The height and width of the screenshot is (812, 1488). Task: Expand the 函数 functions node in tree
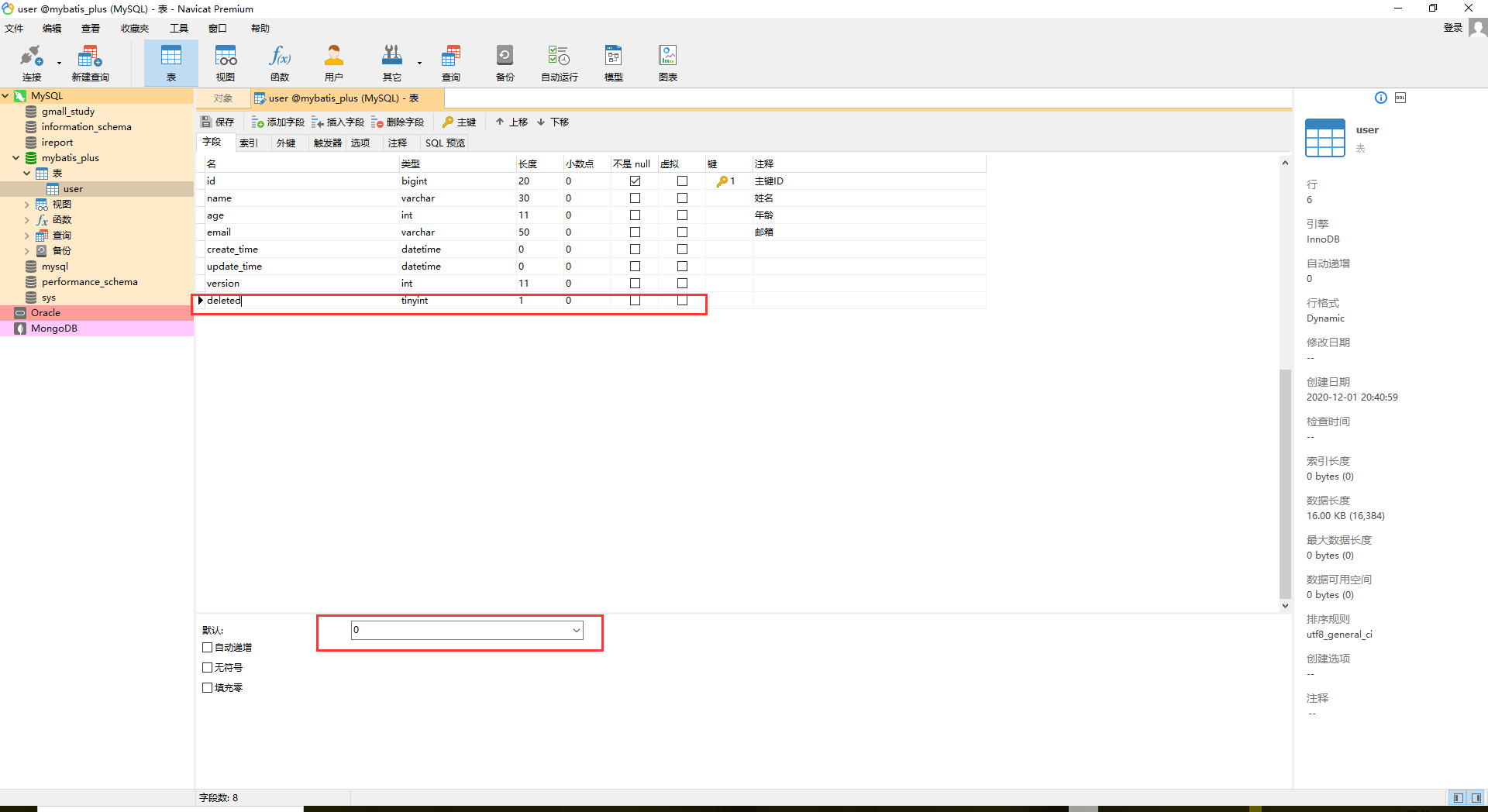click(x=27, y=220)
